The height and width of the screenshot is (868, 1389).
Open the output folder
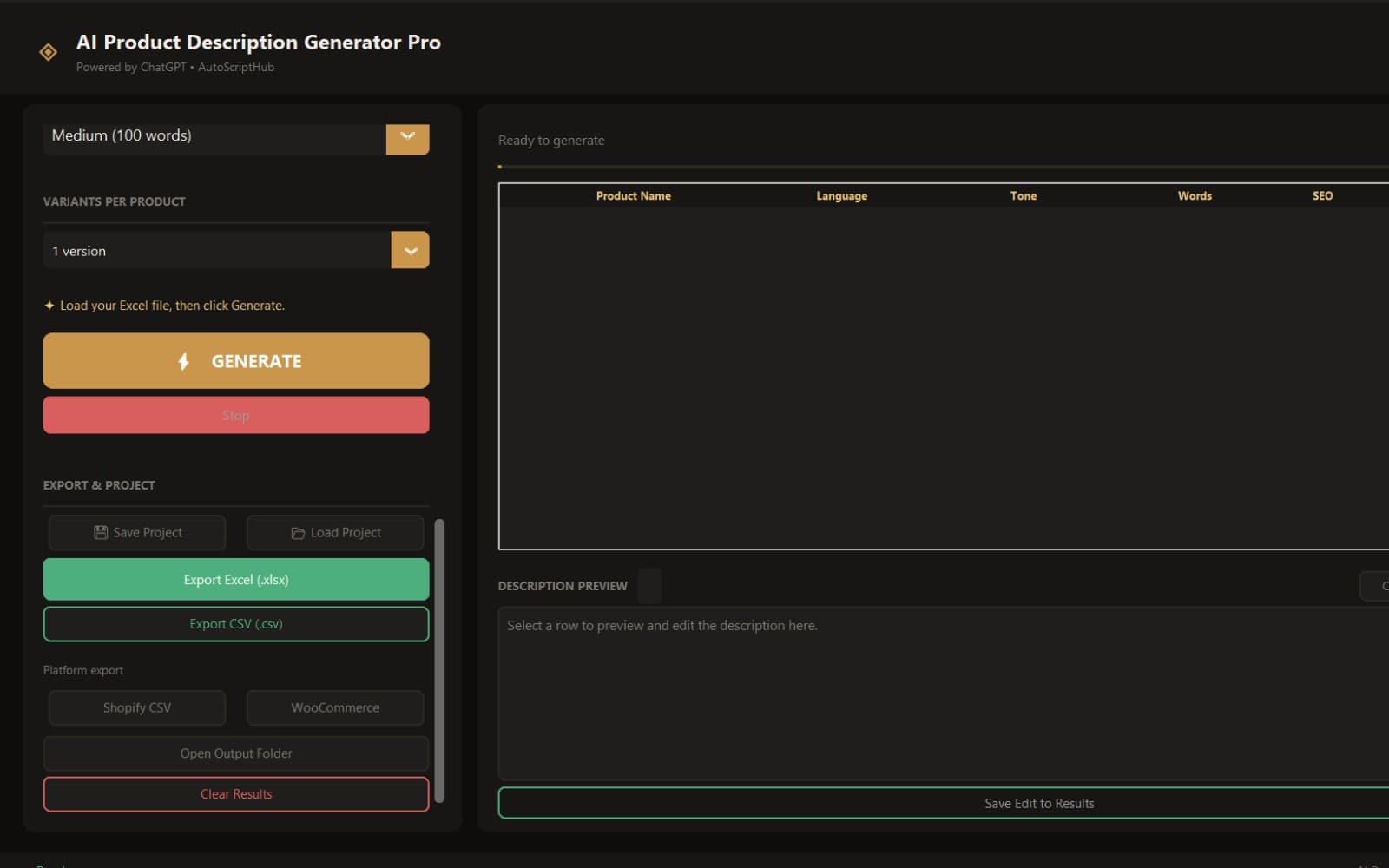click(x=236, y=753)
